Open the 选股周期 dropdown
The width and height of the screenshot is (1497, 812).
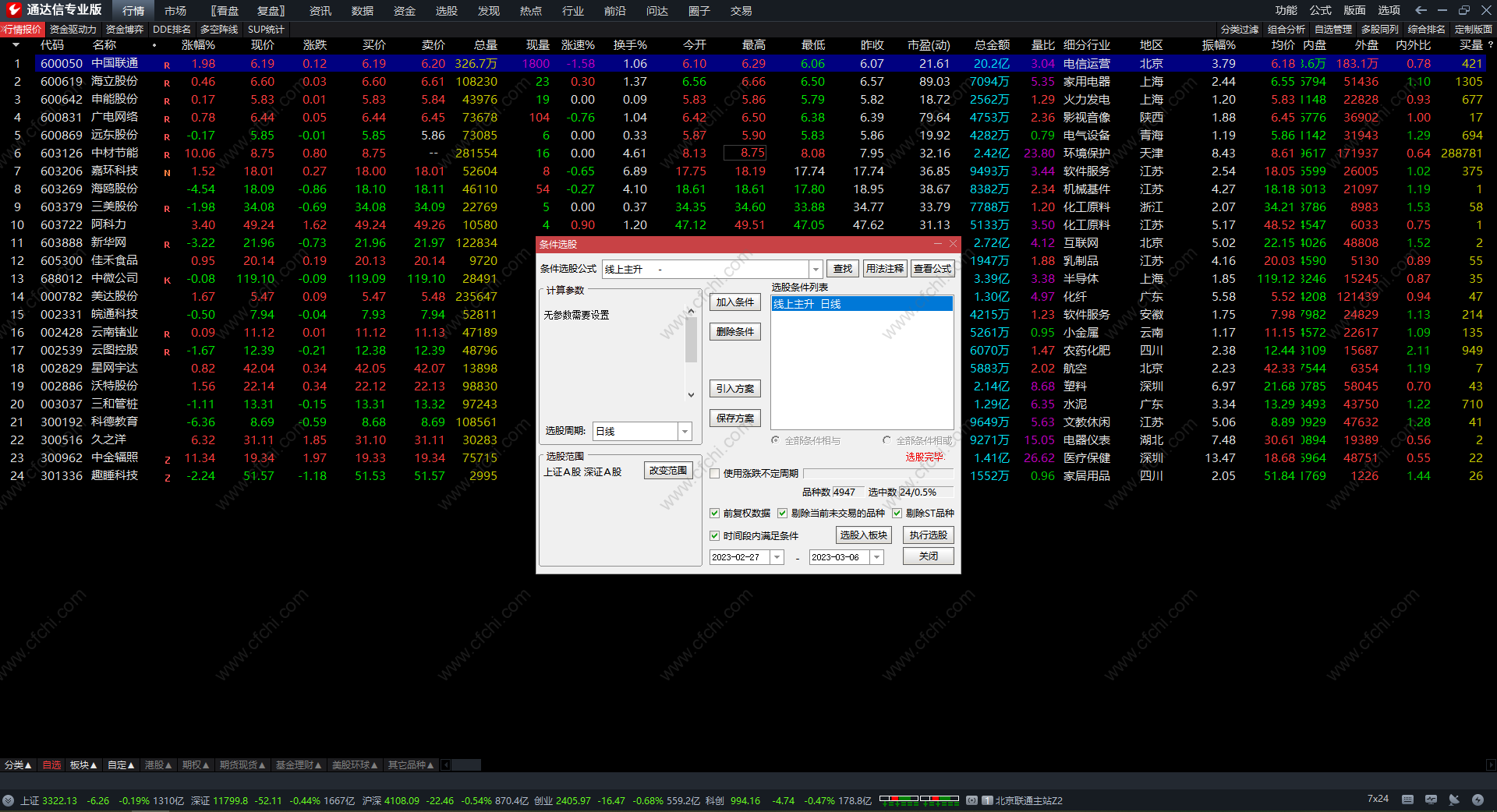pos(685,432)
